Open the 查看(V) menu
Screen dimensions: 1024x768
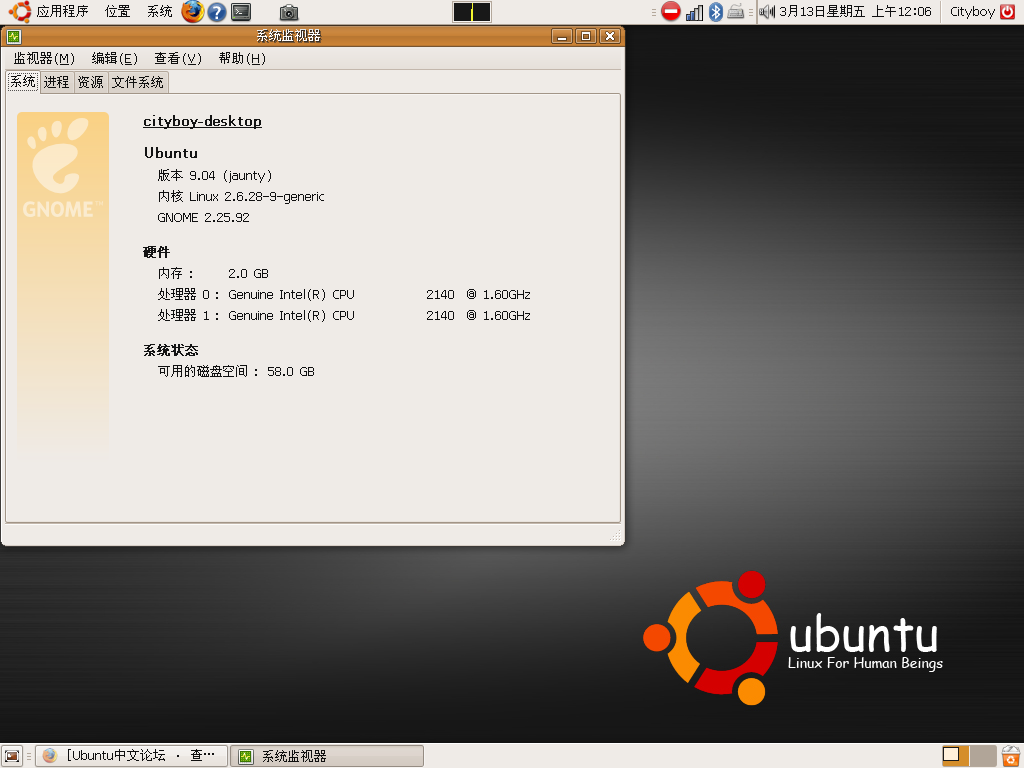pyautogui.click(x=178, y=59)
